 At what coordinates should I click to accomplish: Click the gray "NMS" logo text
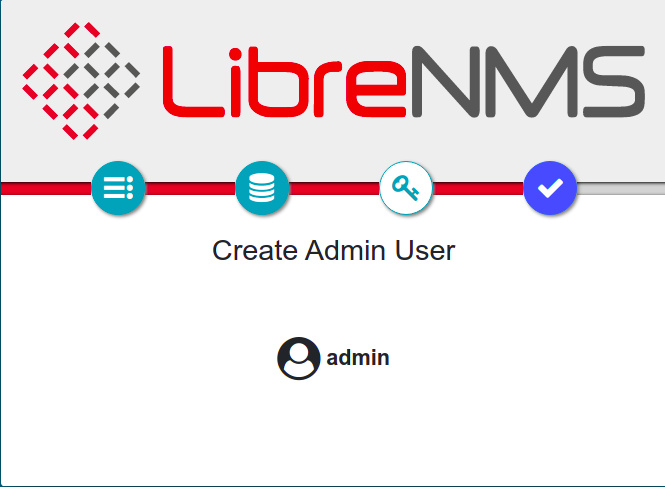525,80
